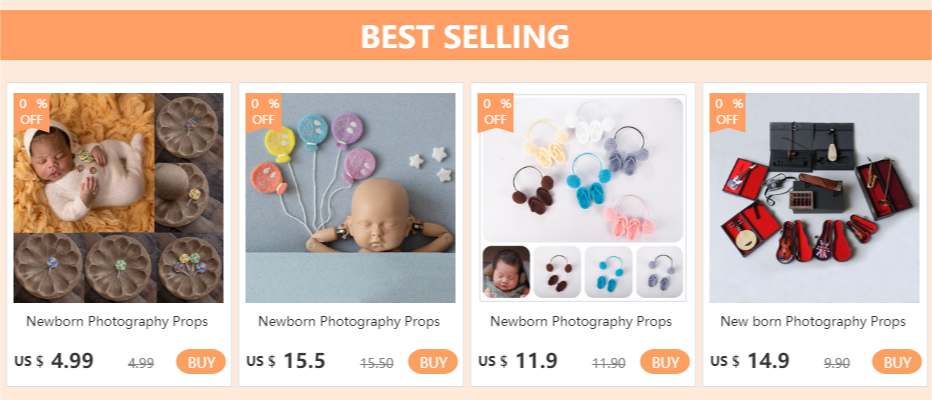Open the felt balloons product image
Screen dimensions: 932x400
350,198
